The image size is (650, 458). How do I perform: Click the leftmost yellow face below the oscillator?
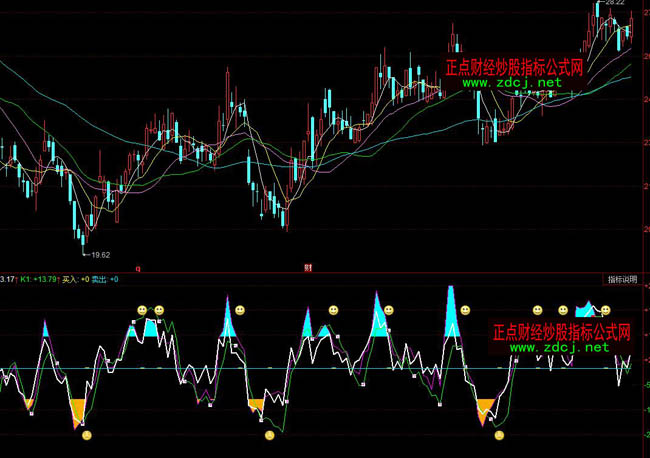87,436
